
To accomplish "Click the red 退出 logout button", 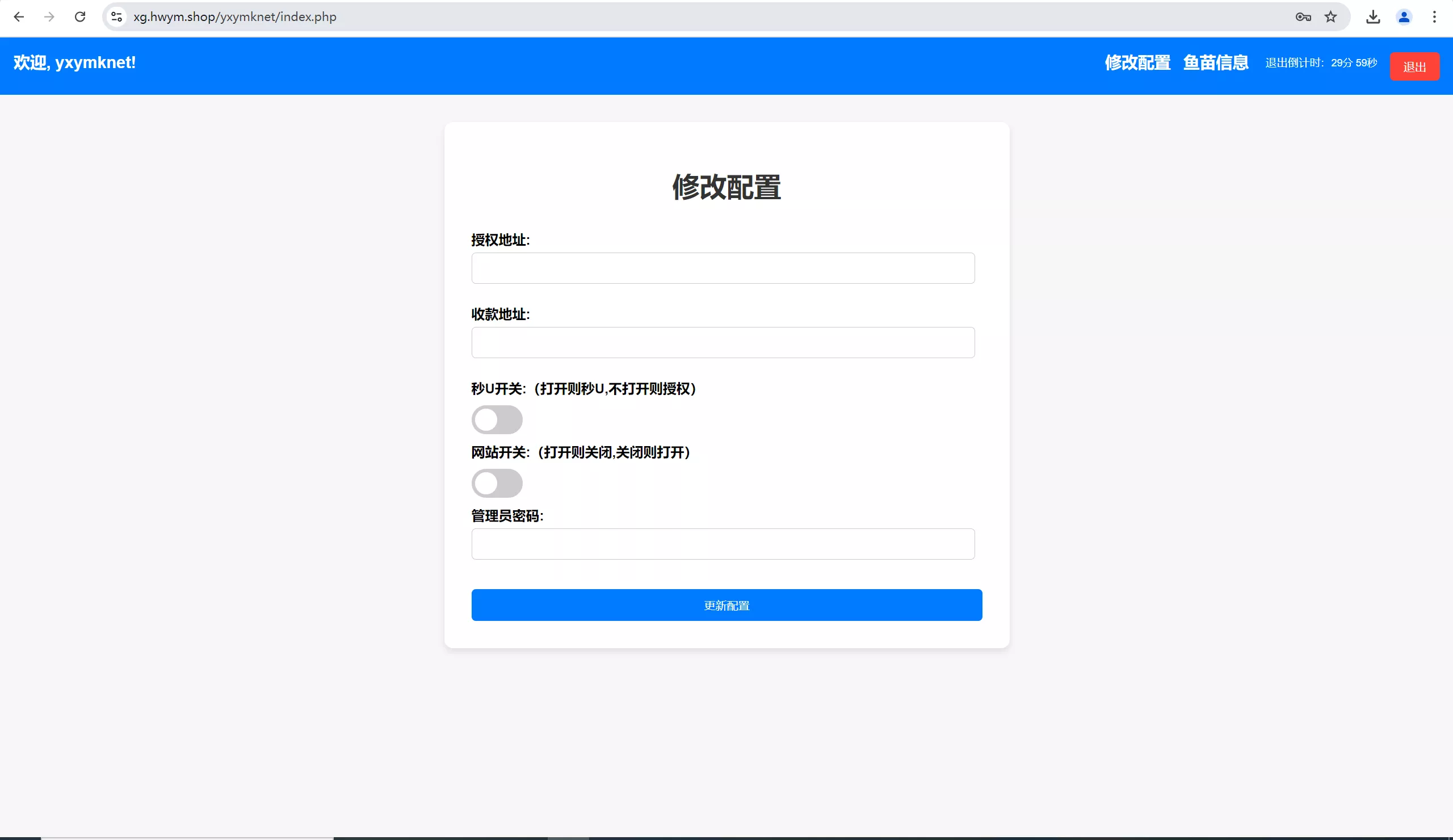I will (1415, 66).
